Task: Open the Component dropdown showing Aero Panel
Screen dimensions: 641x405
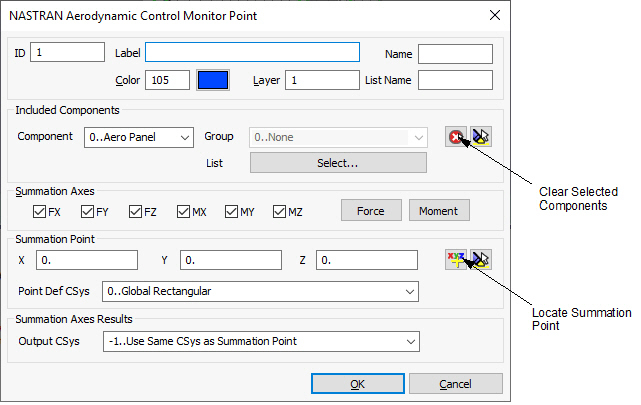Action: 139,137
